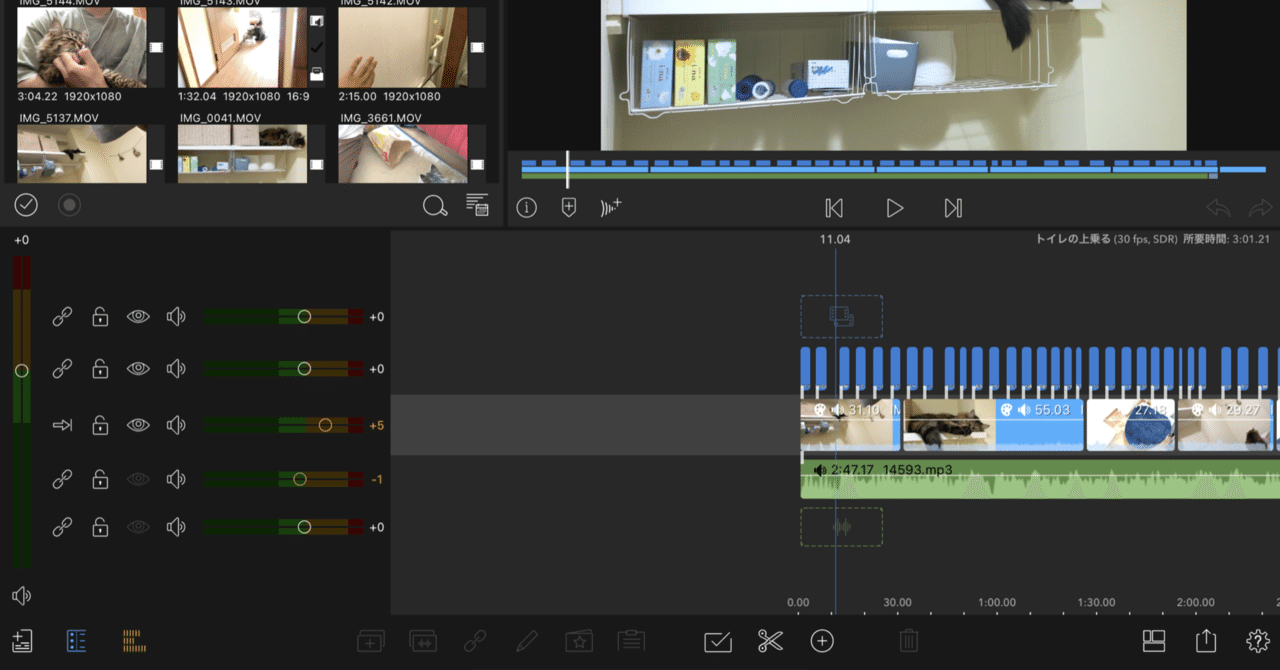Open the add media library icon
Image resolution: width=1280 pixels, height=670 pixels.
click(22, 641)
